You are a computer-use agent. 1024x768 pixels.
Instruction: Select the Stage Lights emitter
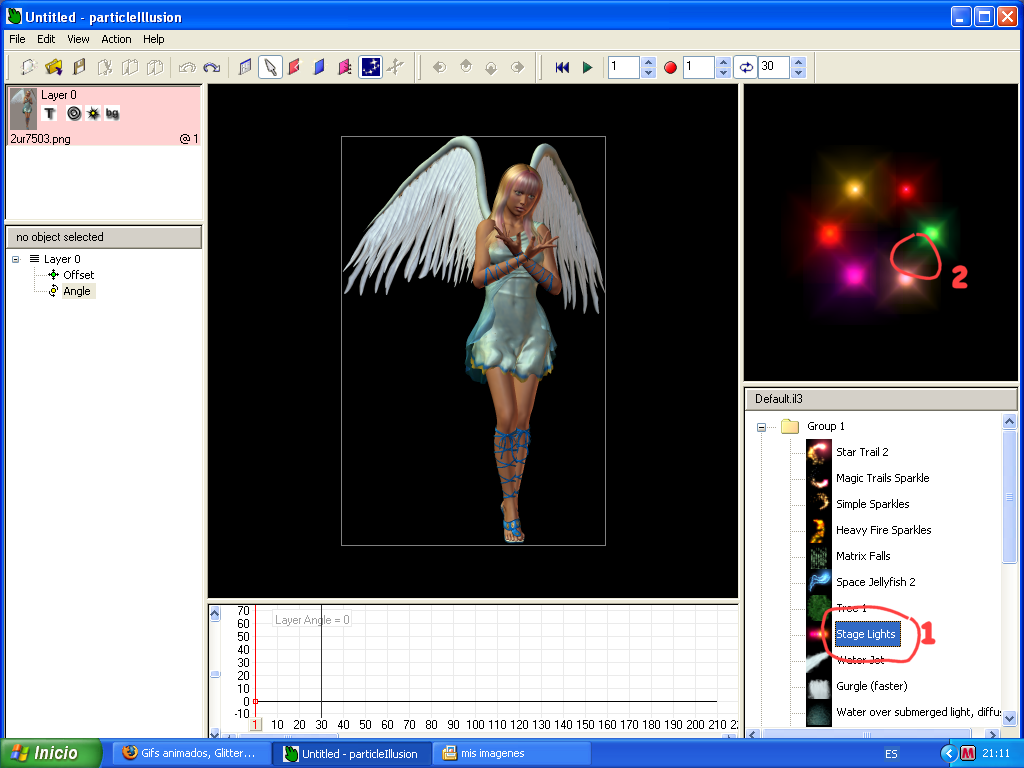coord(866,634)
